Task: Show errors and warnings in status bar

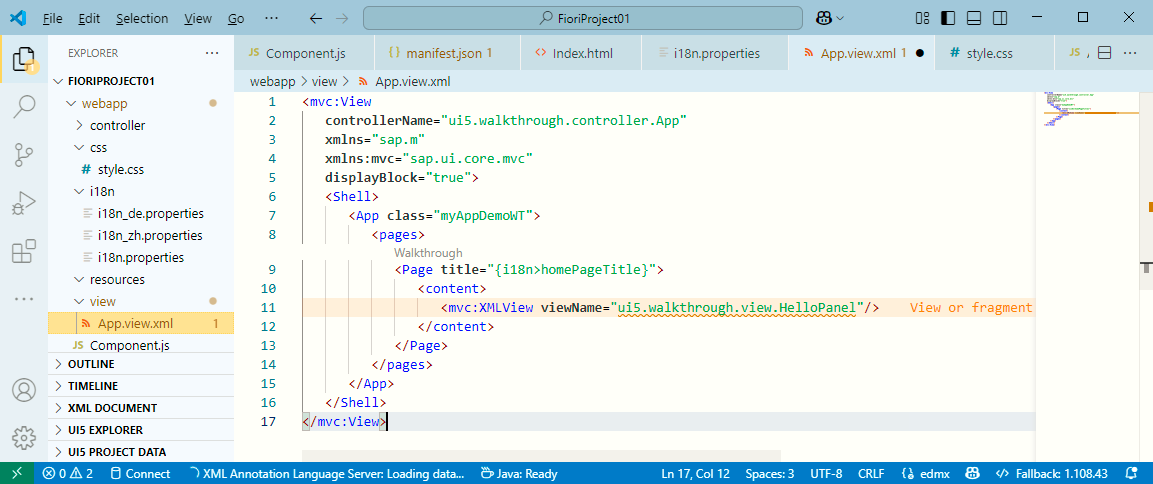Action: pos(68,474)
